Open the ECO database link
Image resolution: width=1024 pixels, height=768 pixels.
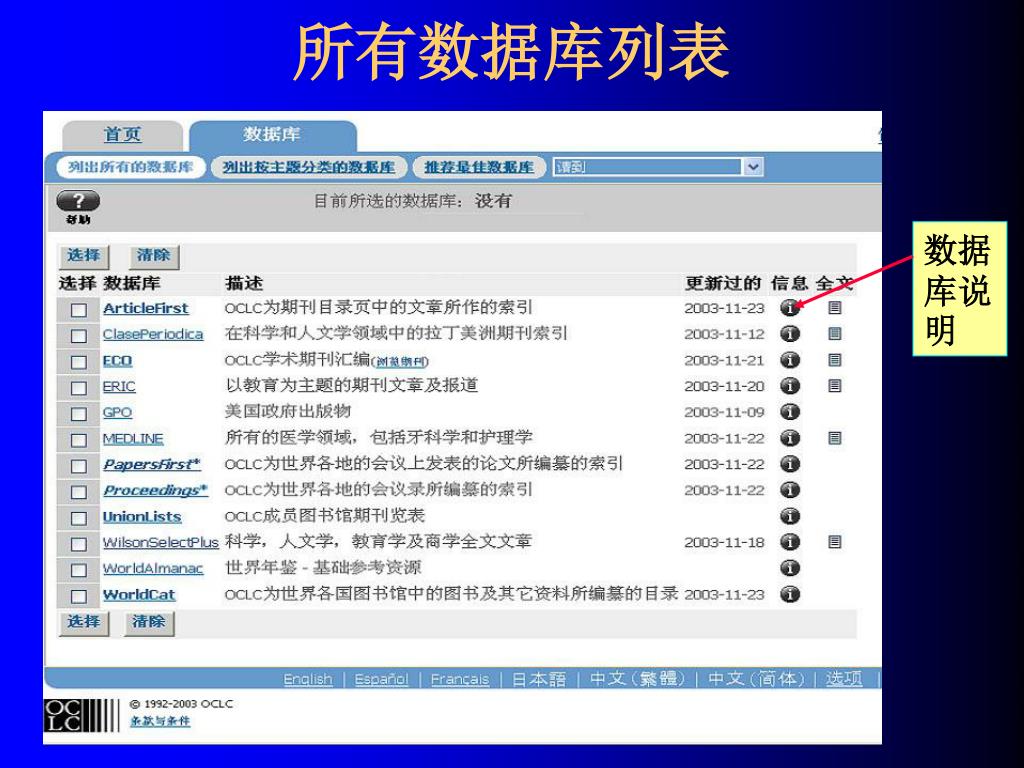117,360
